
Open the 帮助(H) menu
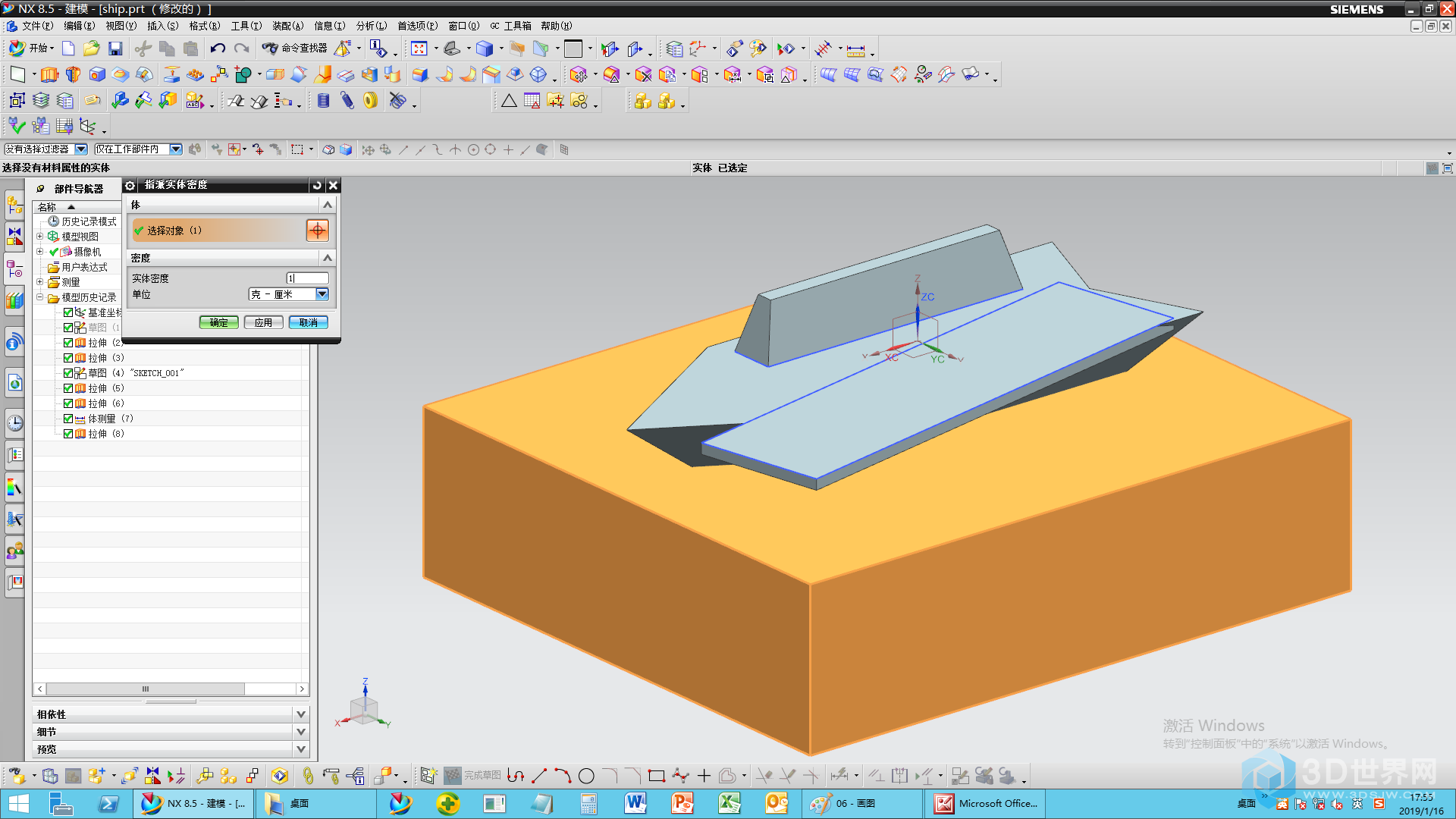557,26
